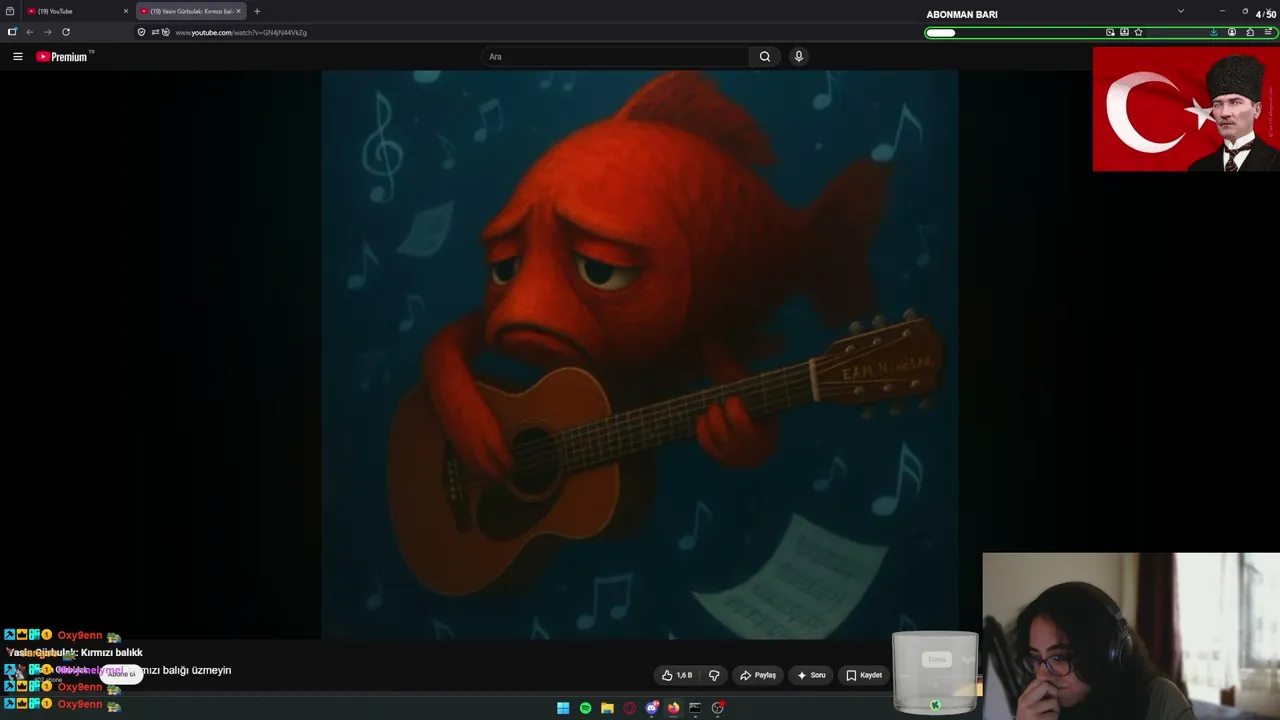Viewport: 1280px width, 720px height.
Task: Launch Opera from the taskbar
Action: 629,708
